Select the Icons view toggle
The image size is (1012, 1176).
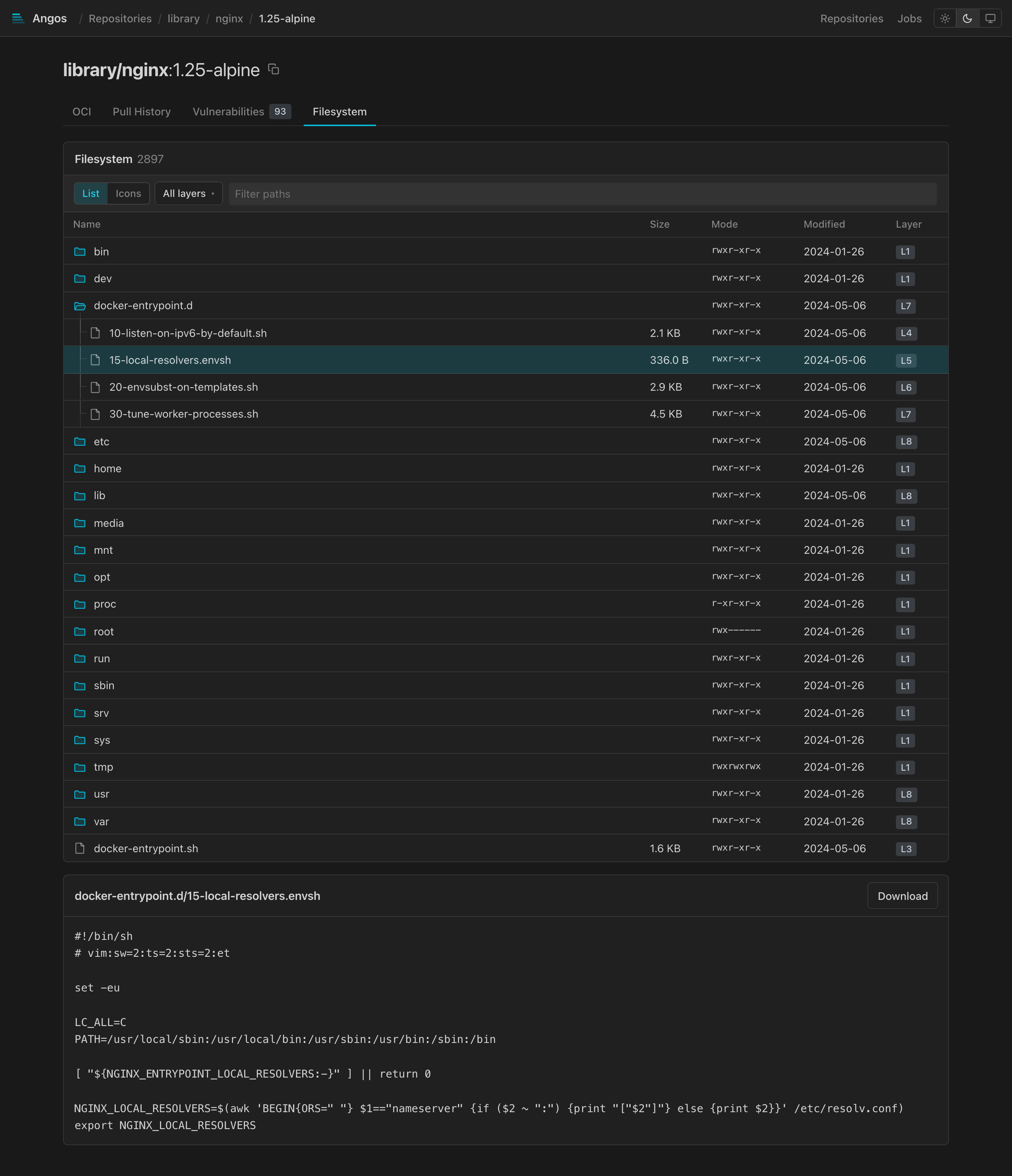pos(128,193)
